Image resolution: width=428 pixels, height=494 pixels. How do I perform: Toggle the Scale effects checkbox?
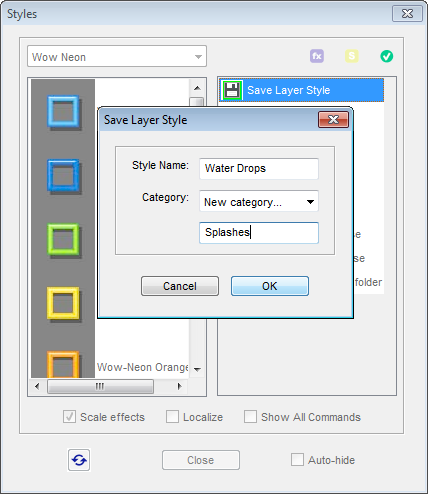[69, 417]
